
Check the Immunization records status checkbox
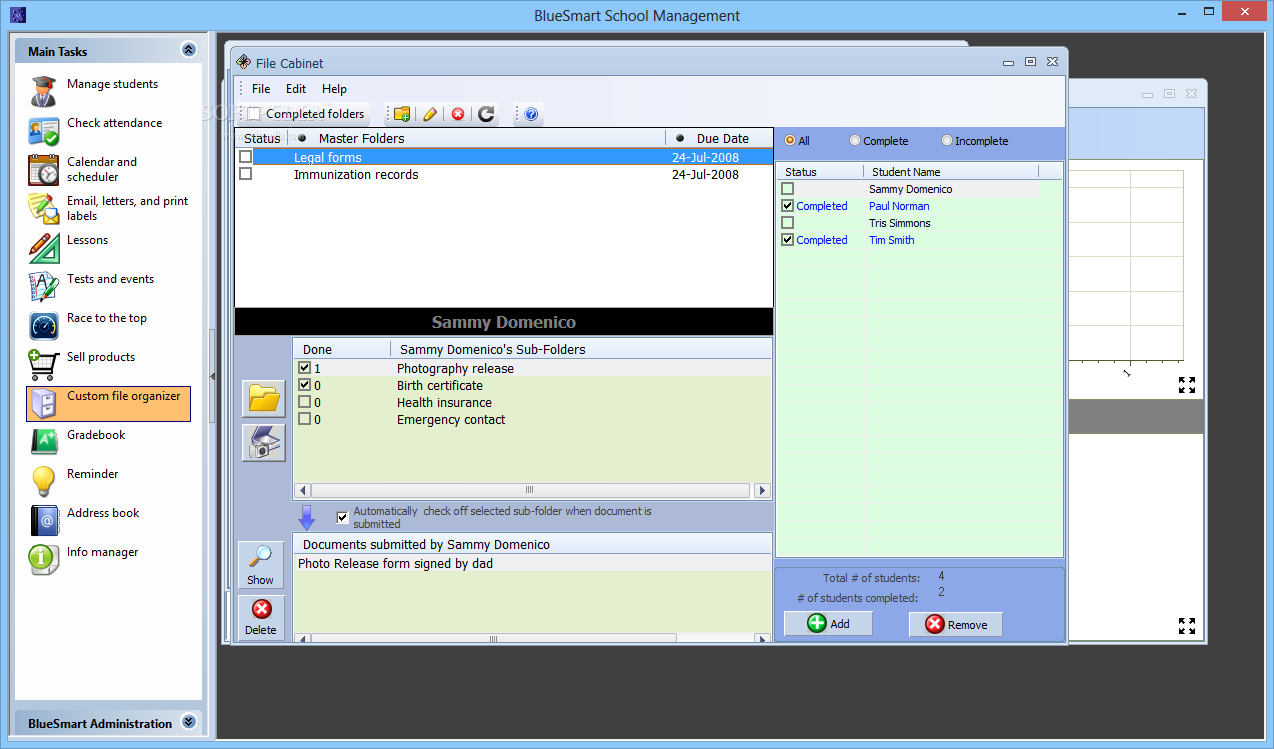[246, 174]
